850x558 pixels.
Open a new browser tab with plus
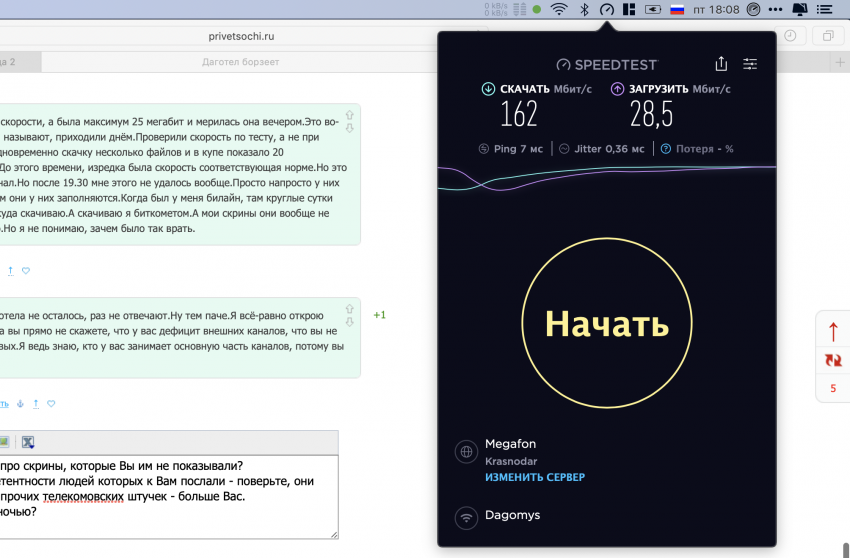point(840,62)
